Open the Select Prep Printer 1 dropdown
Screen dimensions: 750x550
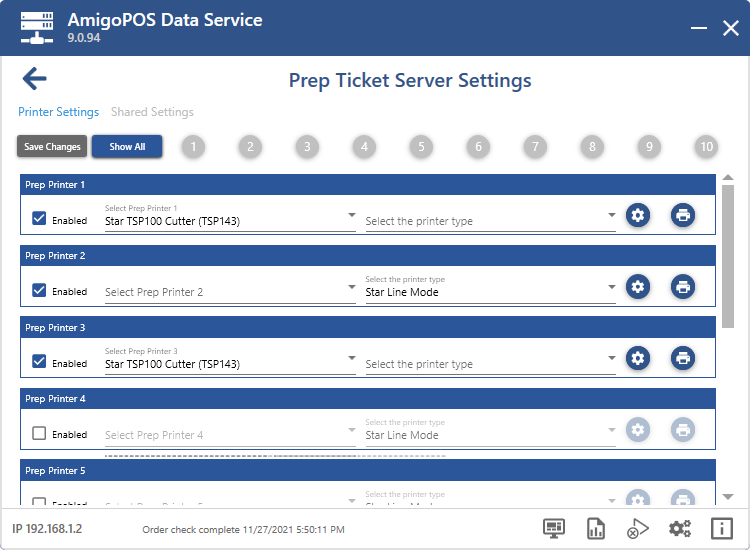click(230, 218)
